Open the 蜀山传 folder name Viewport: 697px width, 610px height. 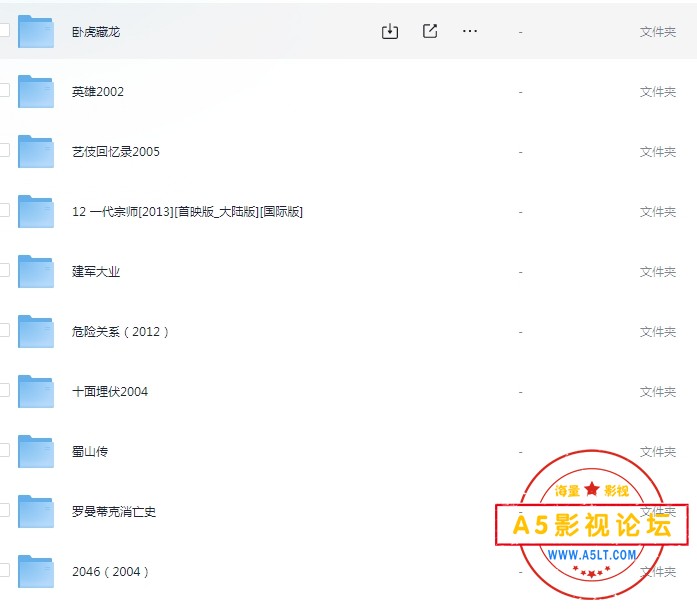(90, 452)
